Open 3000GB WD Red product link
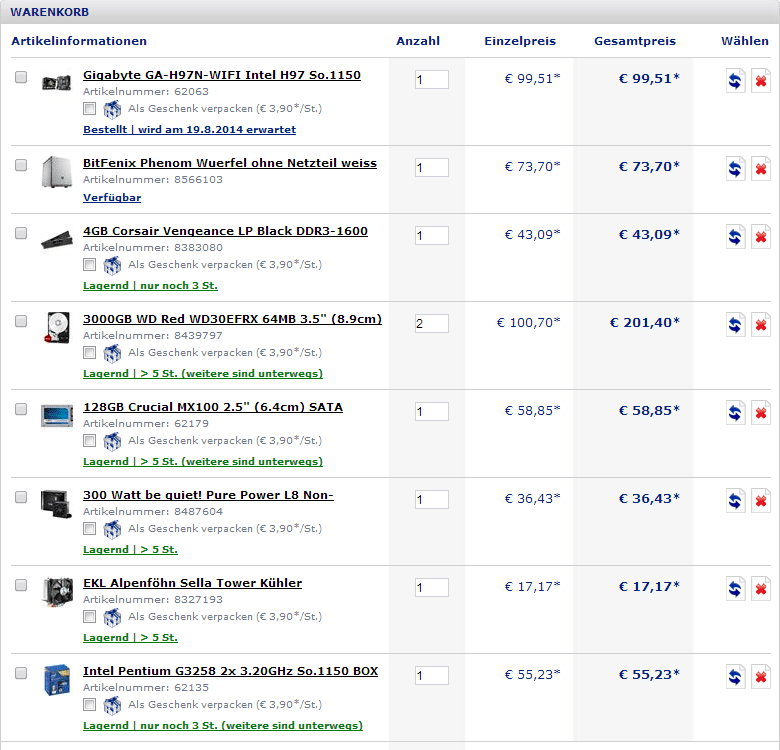 (x=232, y=319)
